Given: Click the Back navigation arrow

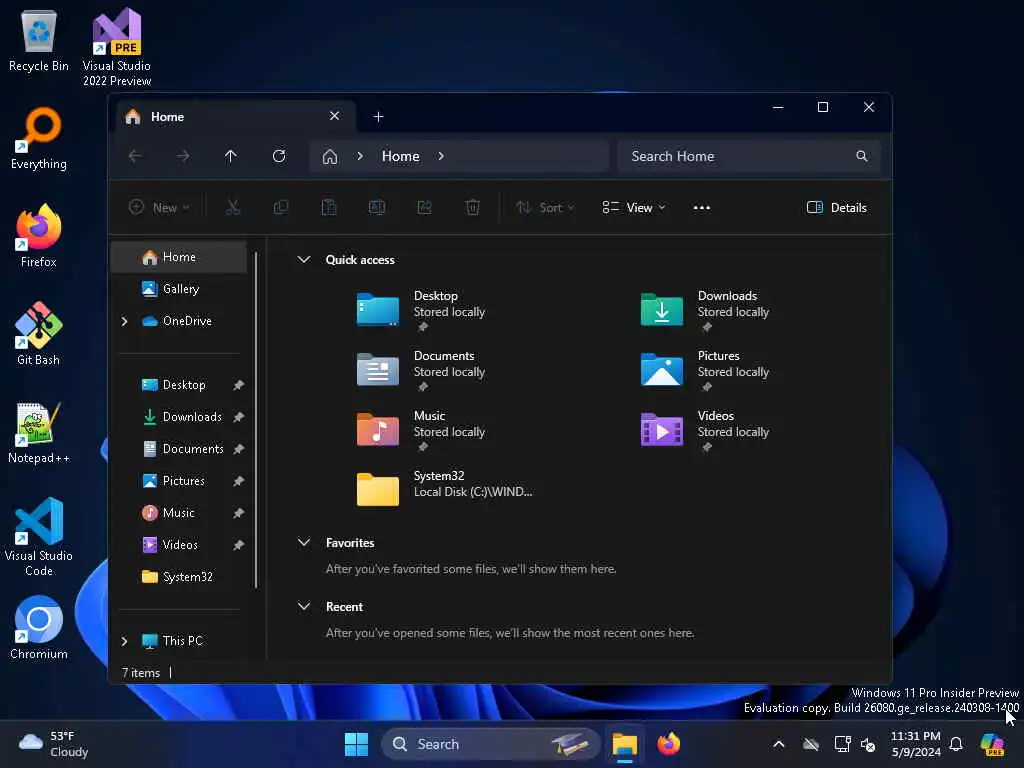Looking at the screenshot, I should pos(135,156).
